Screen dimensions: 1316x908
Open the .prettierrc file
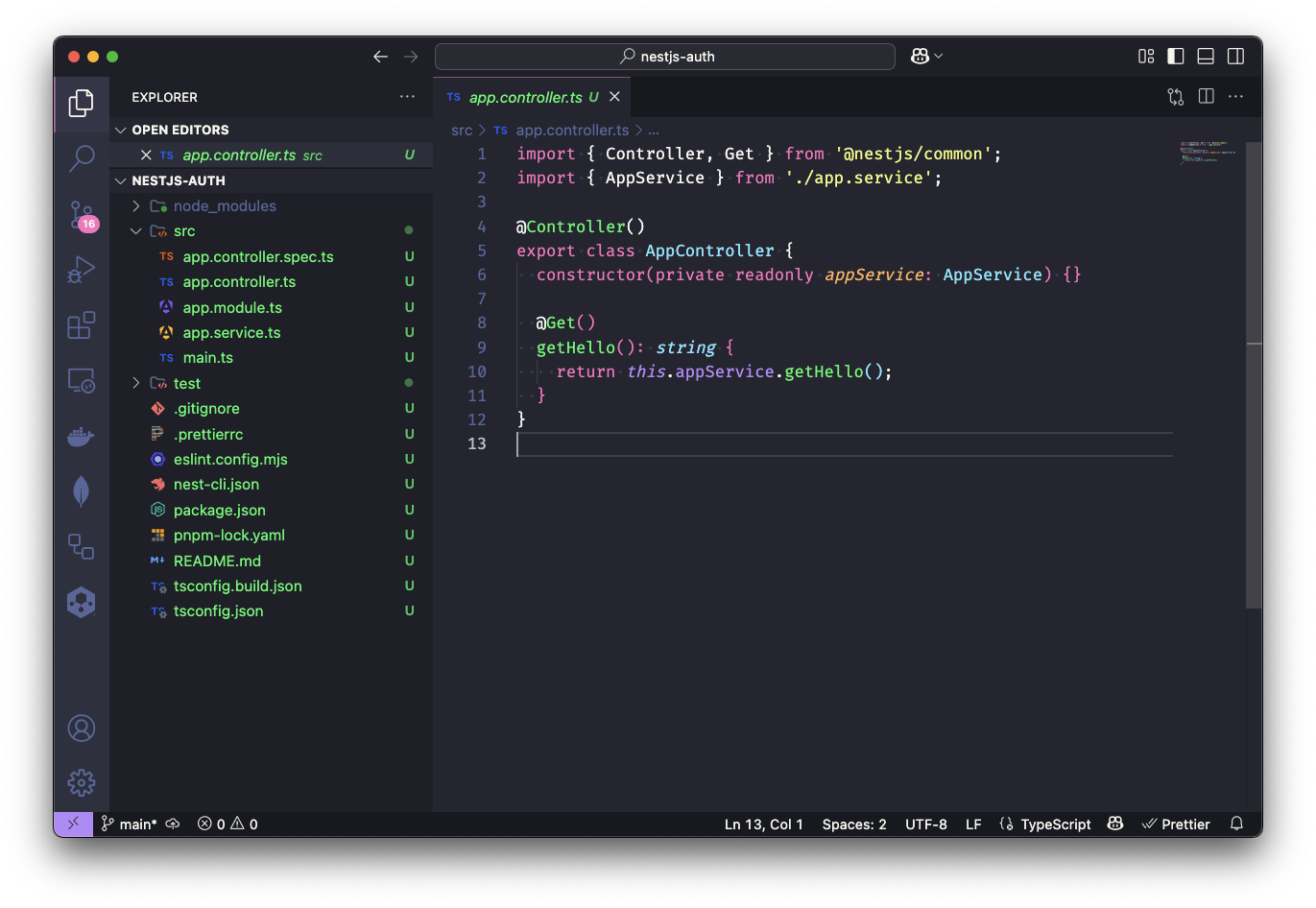point(272,435)
